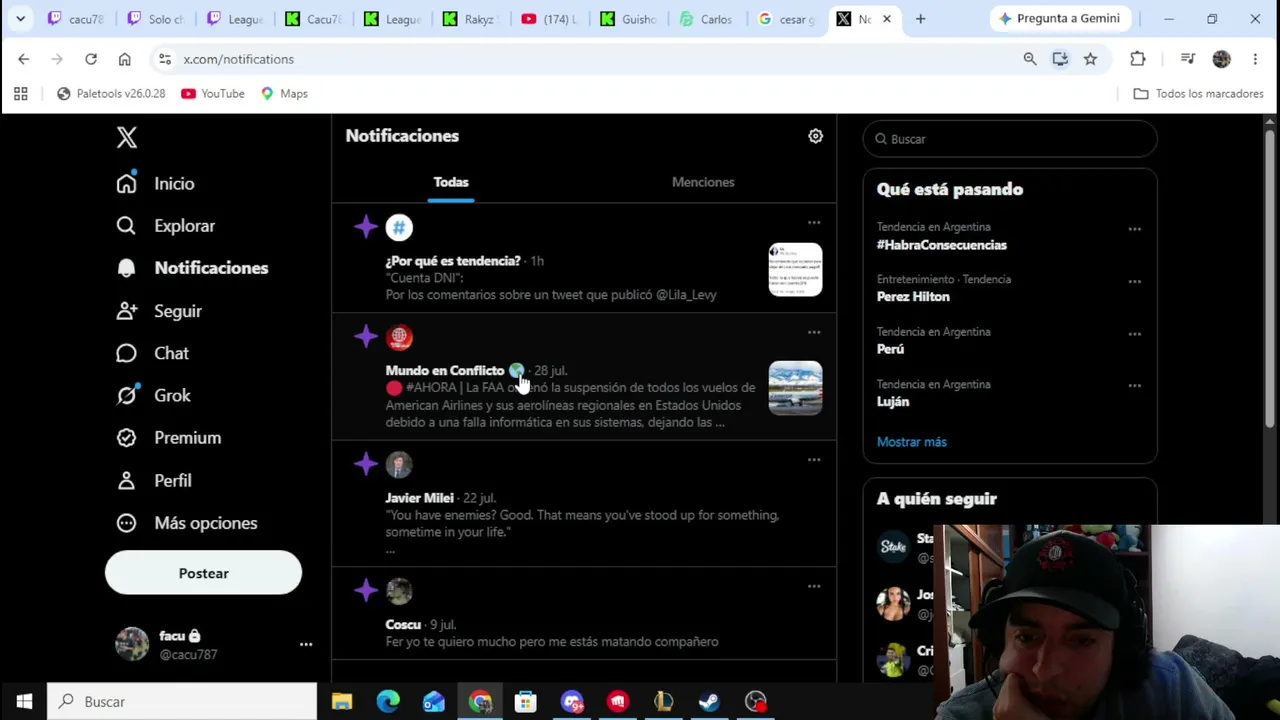Open the Chrome extensions puzzle icon
Viewport: 1280px width, 720px height.
click(1138, 59)
